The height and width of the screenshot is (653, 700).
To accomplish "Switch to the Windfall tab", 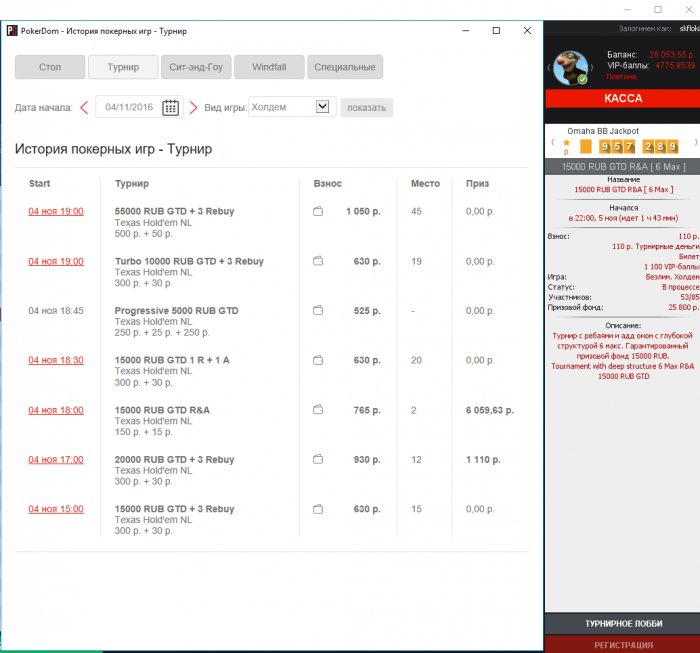I will click(x=269, y=67).
